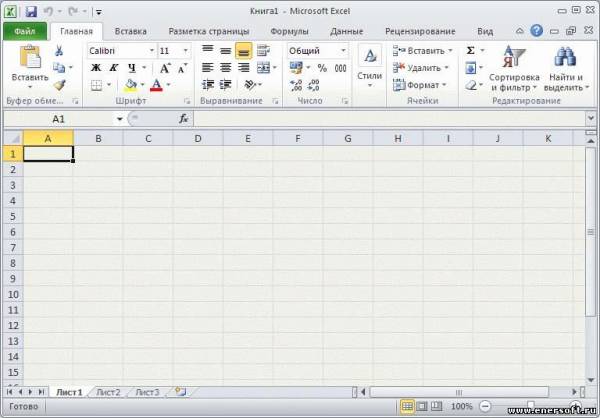
Task: Apply the 000 thousands separator style
Action: pos(340,68)
